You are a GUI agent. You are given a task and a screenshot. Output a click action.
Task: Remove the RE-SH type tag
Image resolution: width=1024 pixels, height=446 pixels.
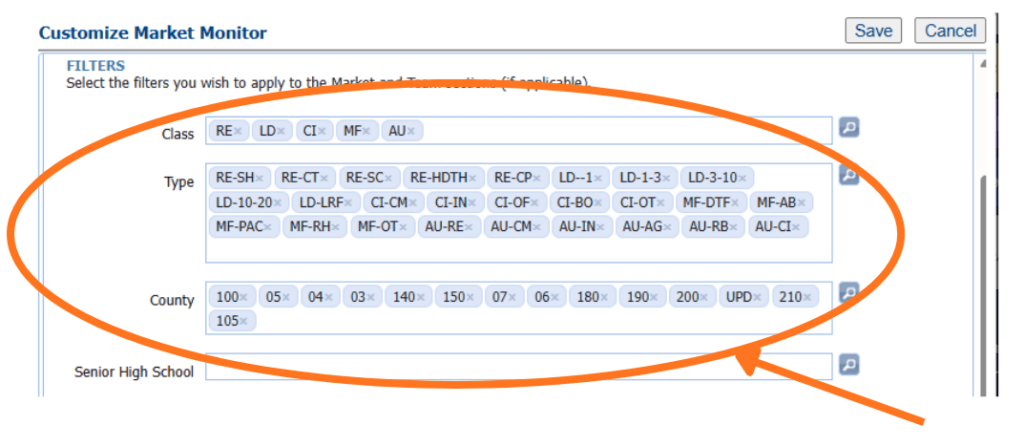pyautogui.click(x=260, y=178)
